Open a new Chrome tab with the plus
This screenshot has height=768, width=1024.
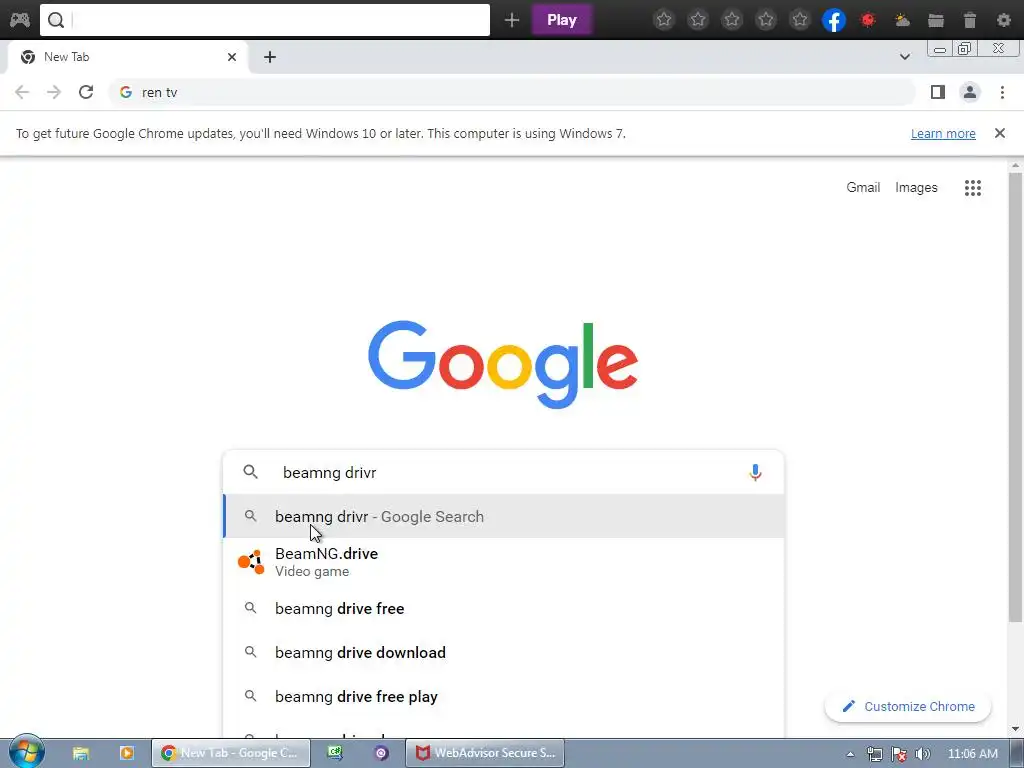click(x=270, y=57)
